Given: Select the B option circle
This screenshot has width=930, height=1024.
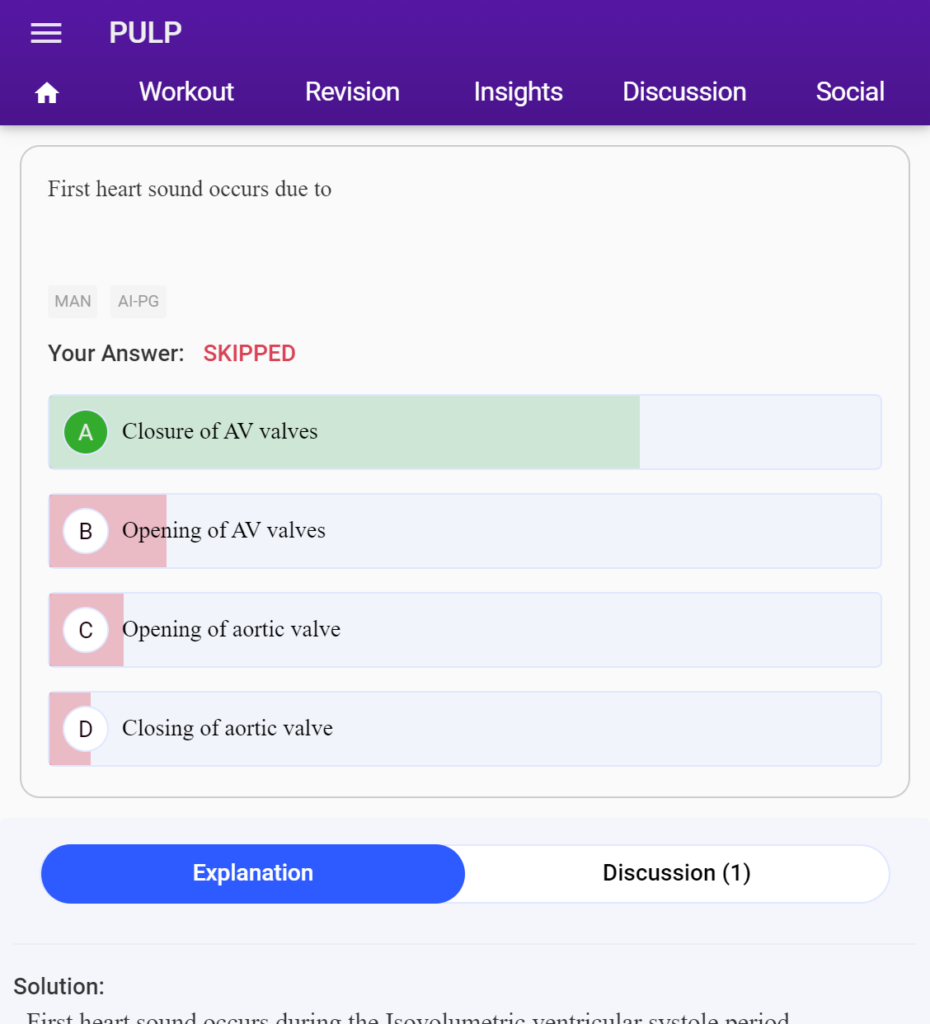Looking at the screenshot, I should [x=86, y=531].
